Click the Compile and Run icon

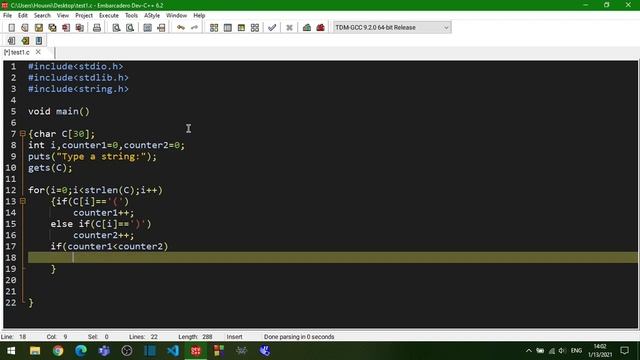[241, 28]
